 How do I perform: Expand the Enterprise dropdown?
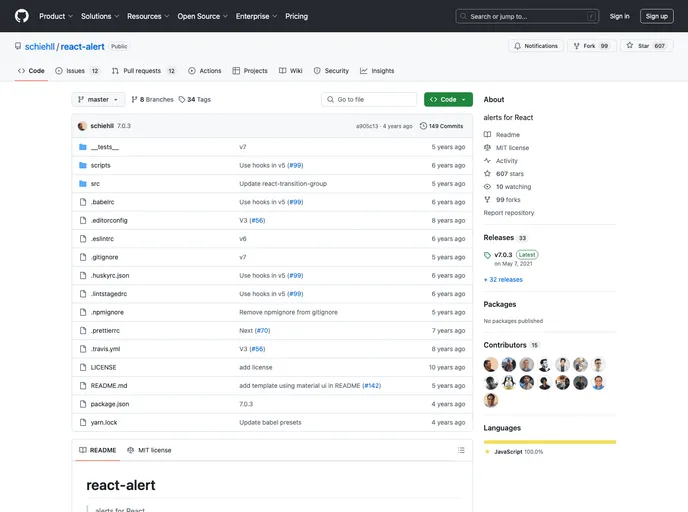(256, 16)
